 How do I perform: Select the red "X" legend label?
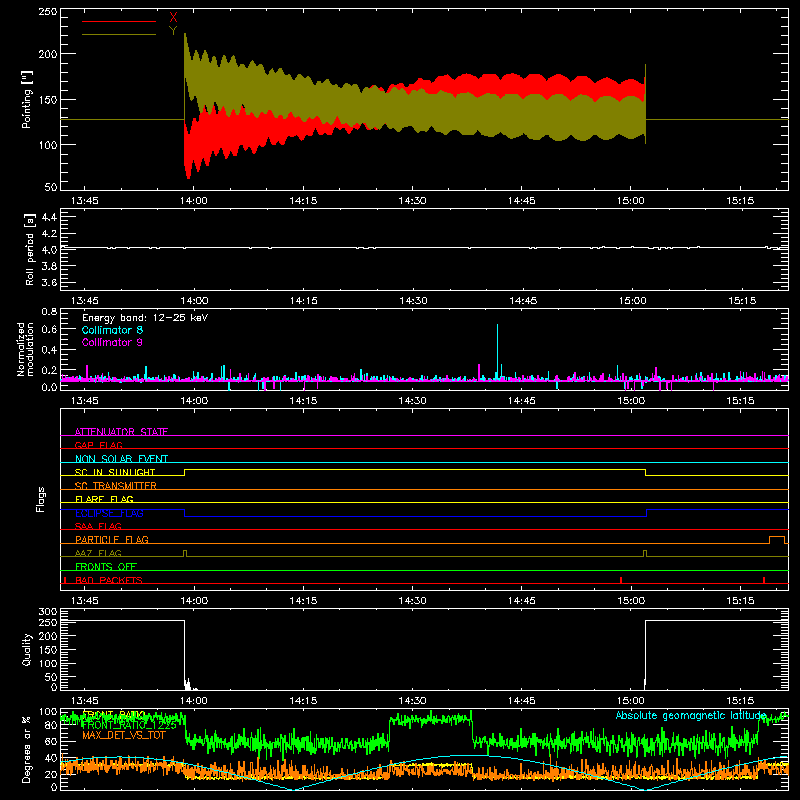tap(173, 18)
